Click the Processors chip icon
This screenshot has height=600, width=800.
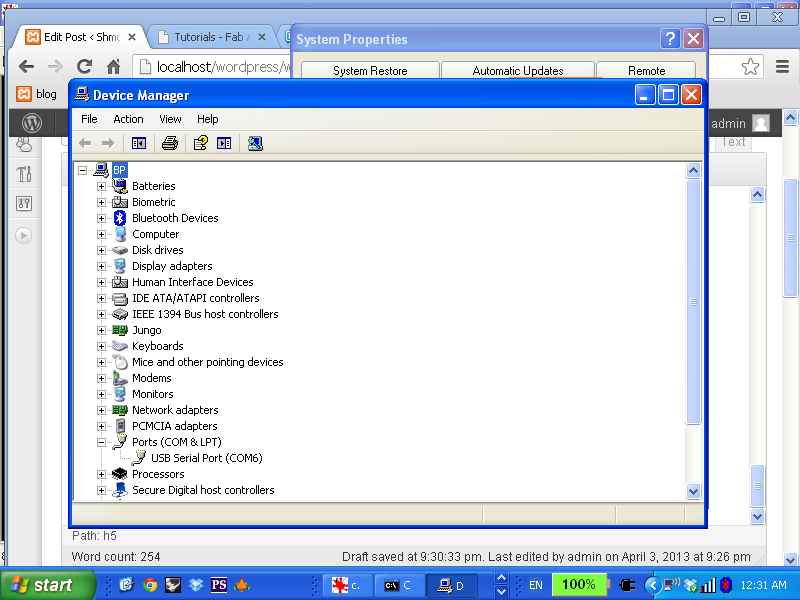tap(120, 474)
